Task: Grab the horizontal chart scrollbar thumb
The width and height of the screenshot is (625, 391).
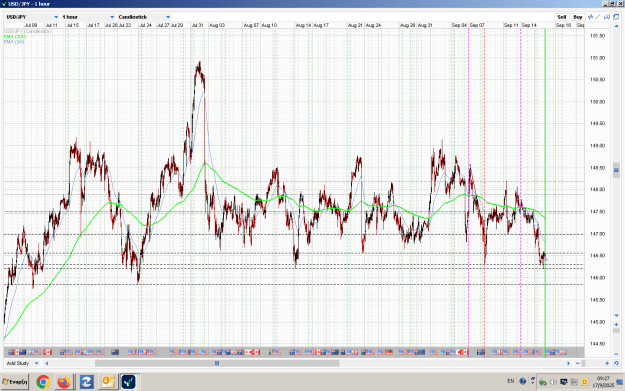Action: (x=217, y=363)
